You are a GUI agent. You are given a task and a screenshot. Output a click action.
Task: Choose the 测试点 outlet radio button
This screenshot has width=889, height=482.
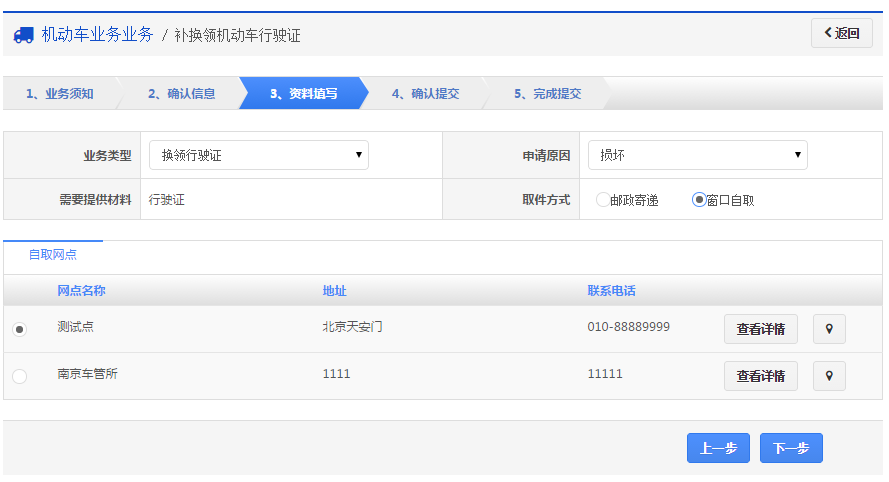(x=20, y=329)
